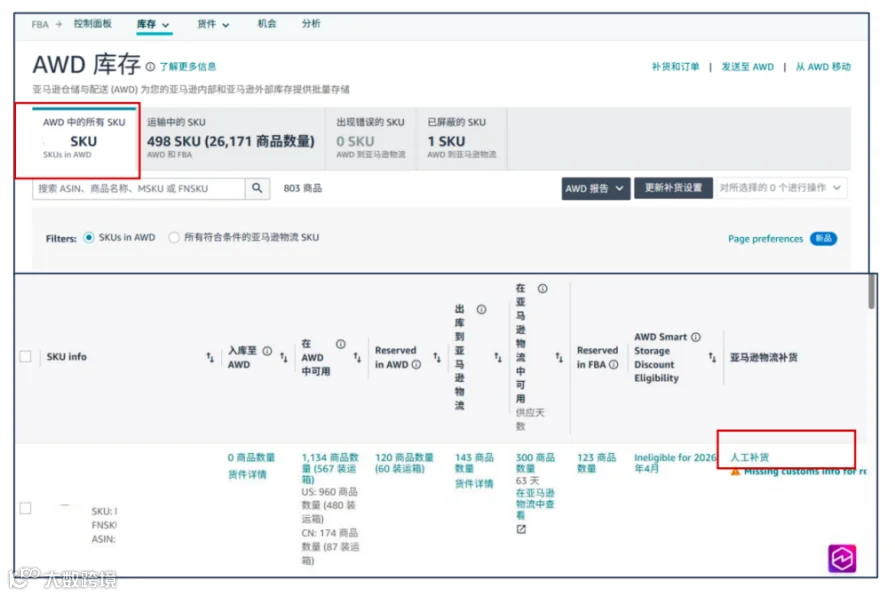Viewport: 895px width, 596px height.
Task: Click 货件详情 link under 0 商品数量
Action: click(x=247, y=474)
